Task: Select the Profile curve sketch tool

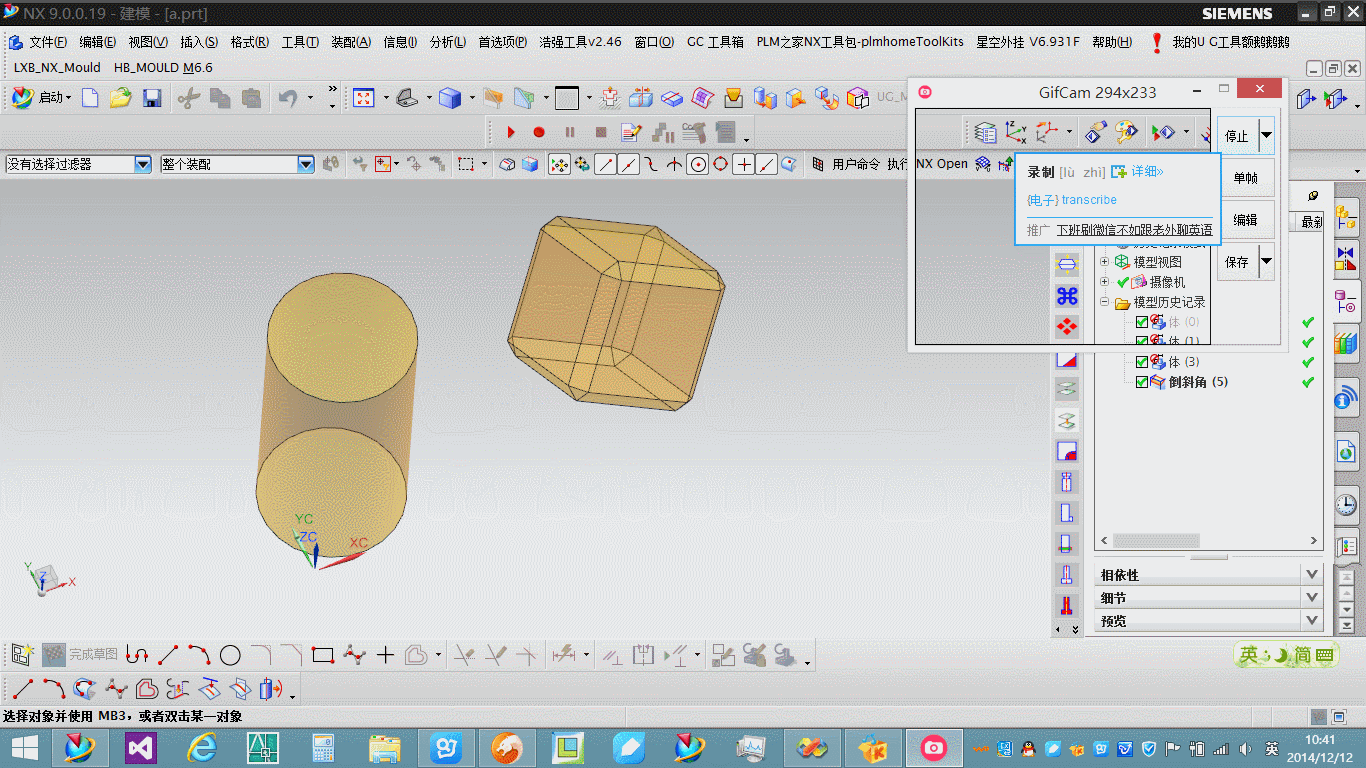Action: 137,655
